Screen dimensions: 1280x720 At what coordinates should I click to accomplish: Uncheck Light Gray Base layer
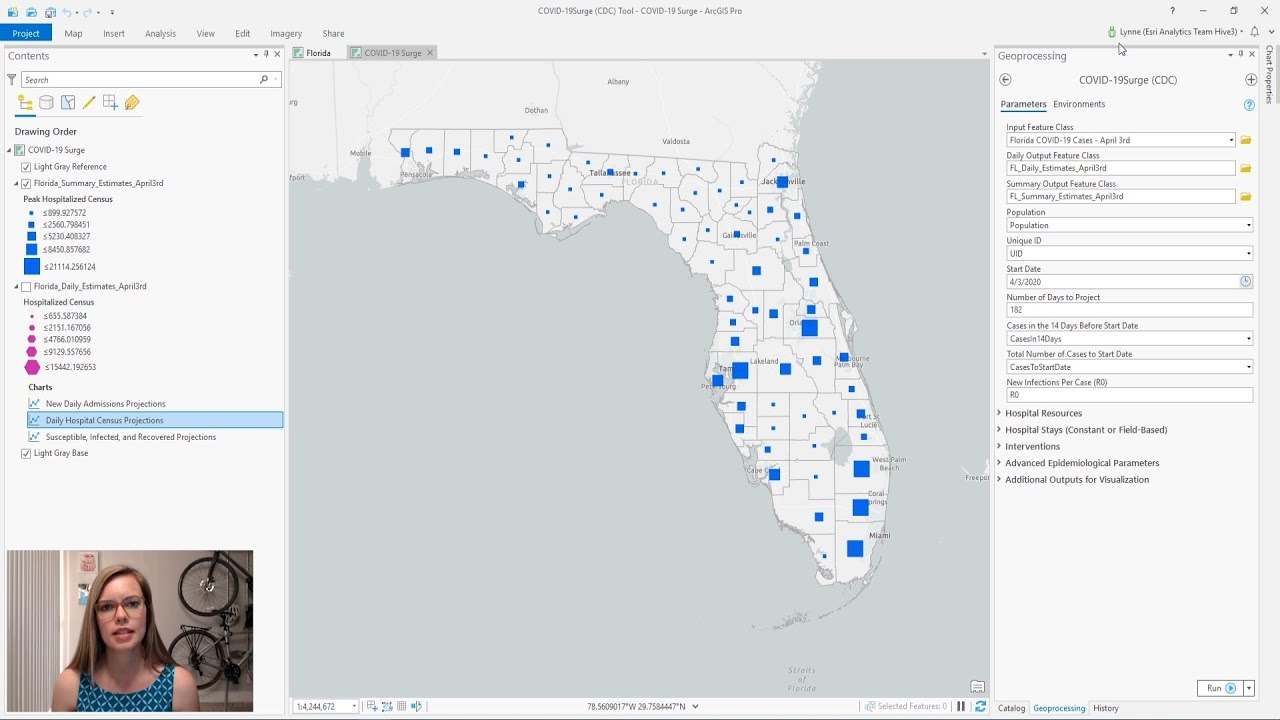[26, 453]
